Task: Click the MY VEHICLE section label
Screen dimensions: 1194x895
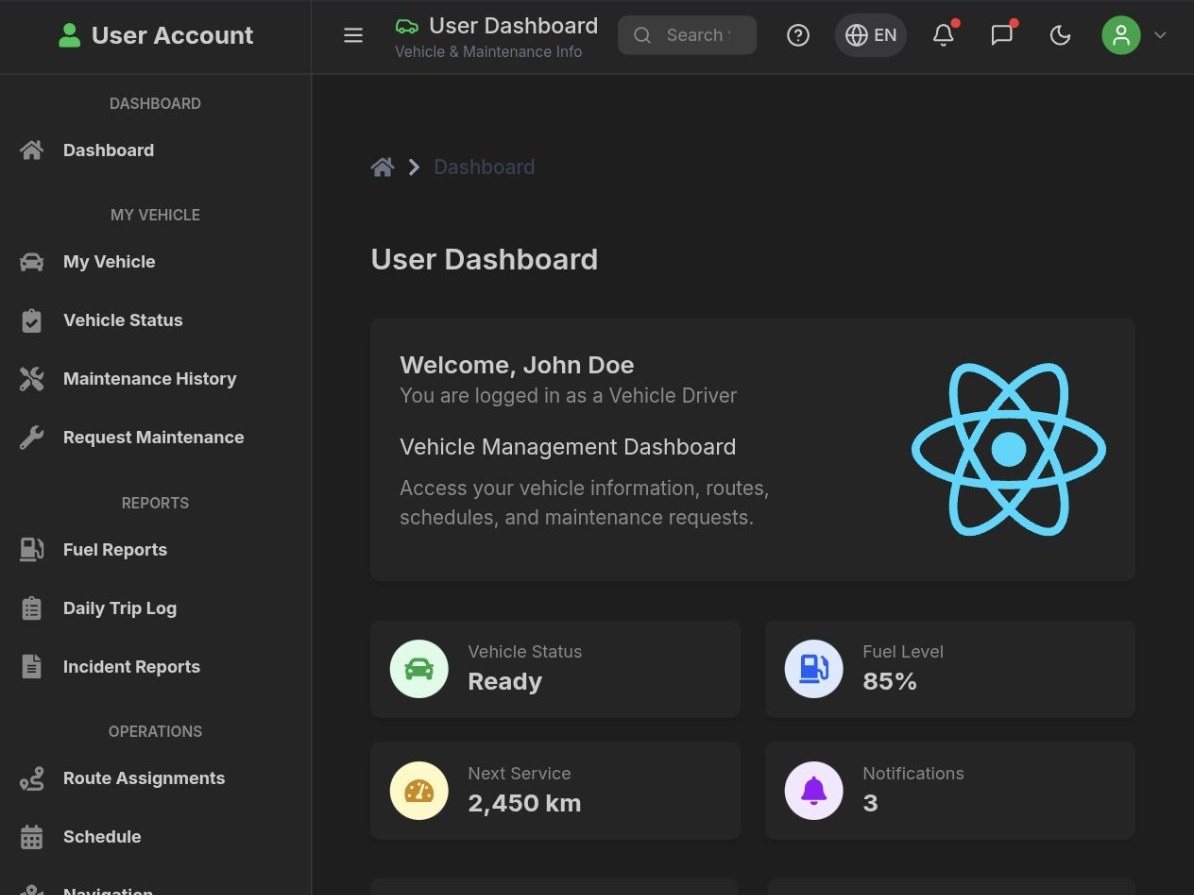Action: click(x=155, y=215)
